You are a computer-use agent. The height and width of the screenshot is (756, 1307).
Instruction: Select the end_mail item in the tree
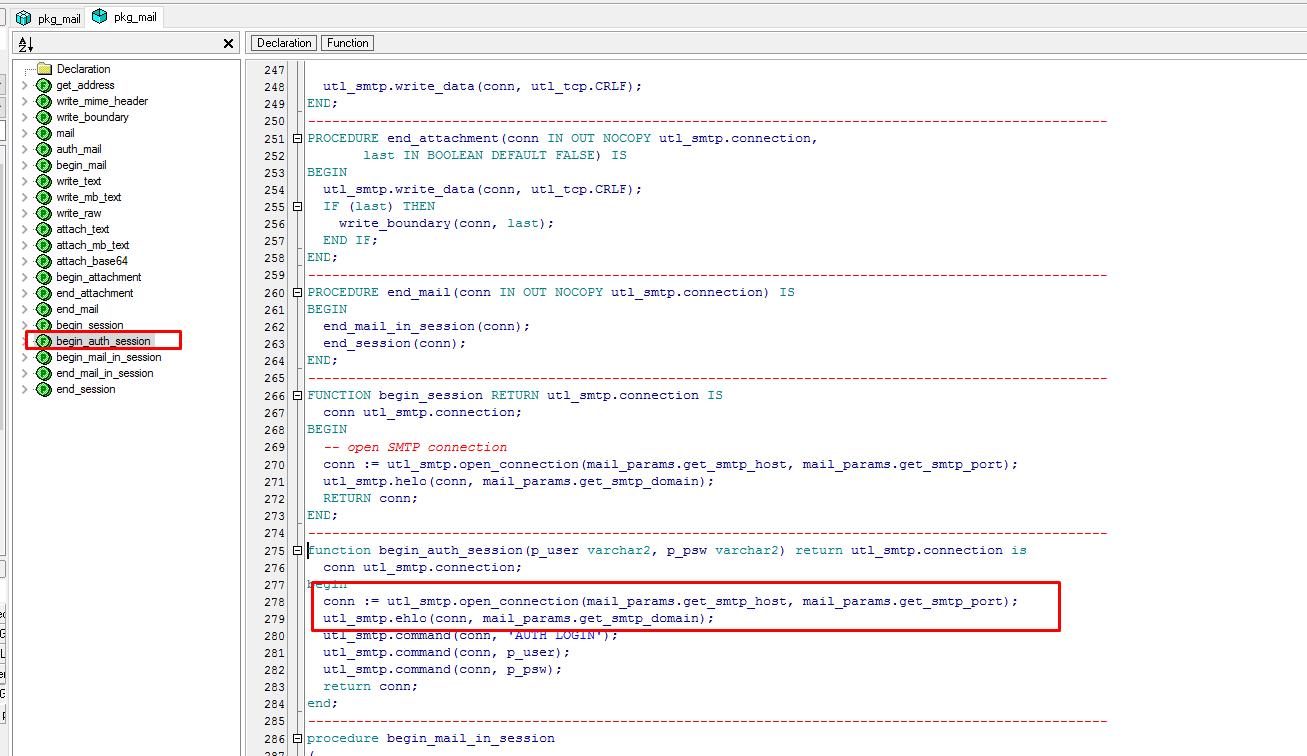click(77, 309)
